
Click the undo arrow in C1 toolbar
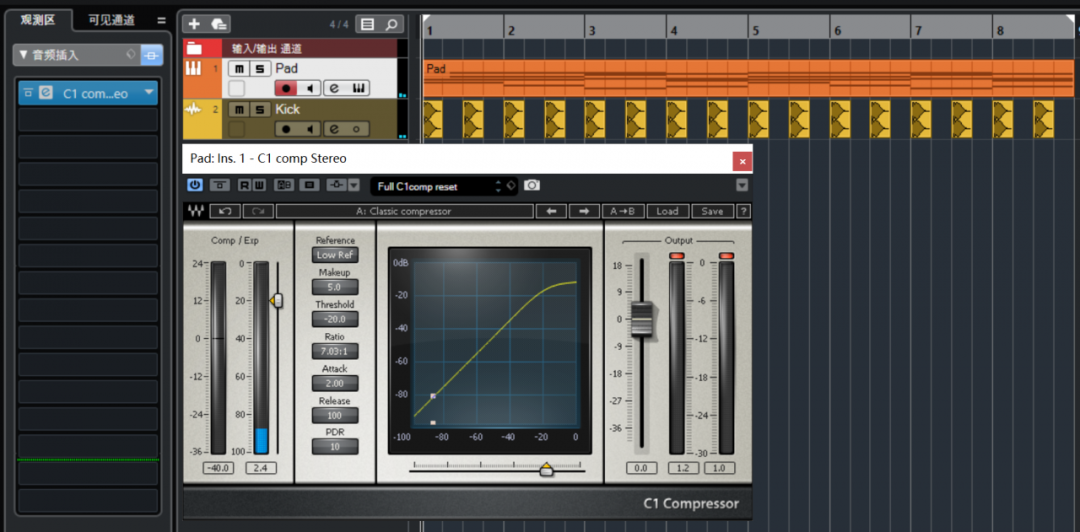[x=225, y=211]
